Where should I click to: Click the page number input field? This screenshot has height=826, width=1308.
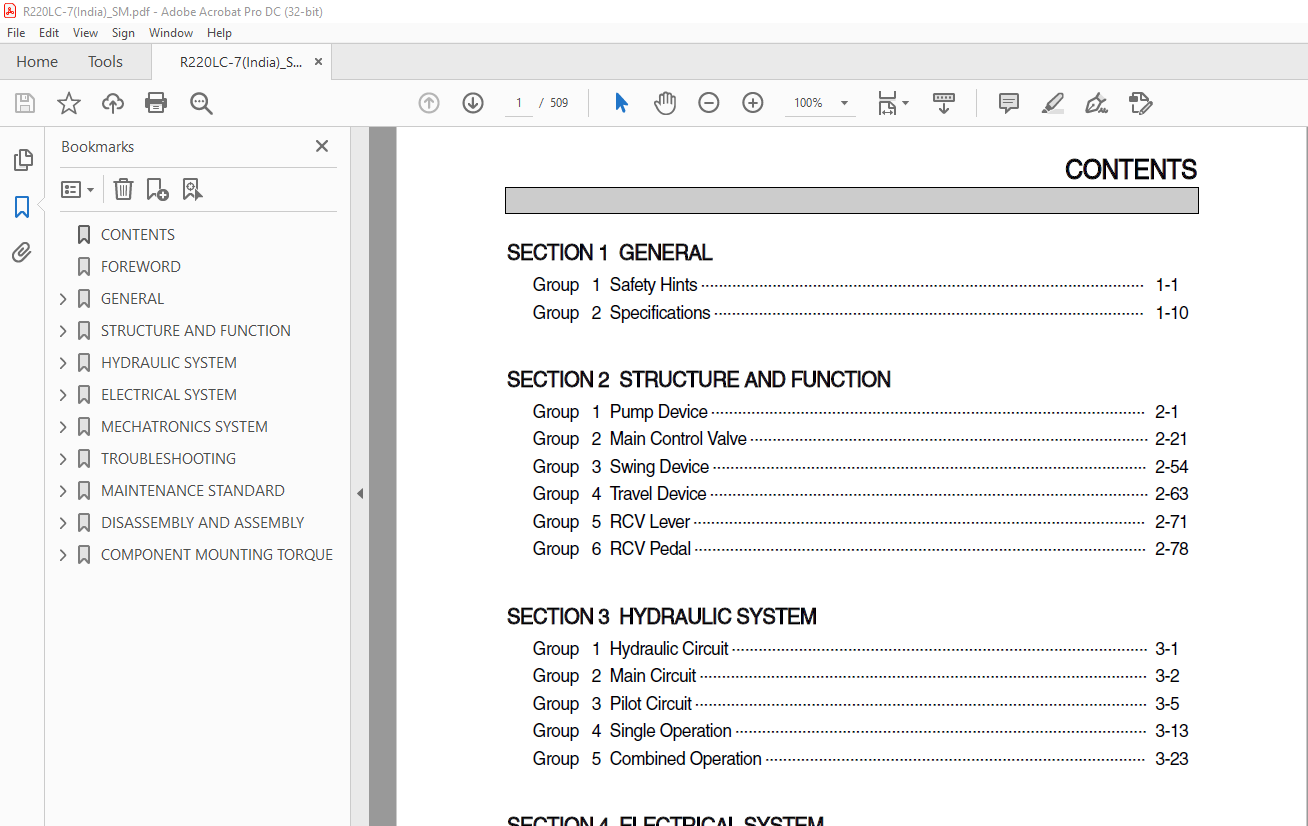519,103
